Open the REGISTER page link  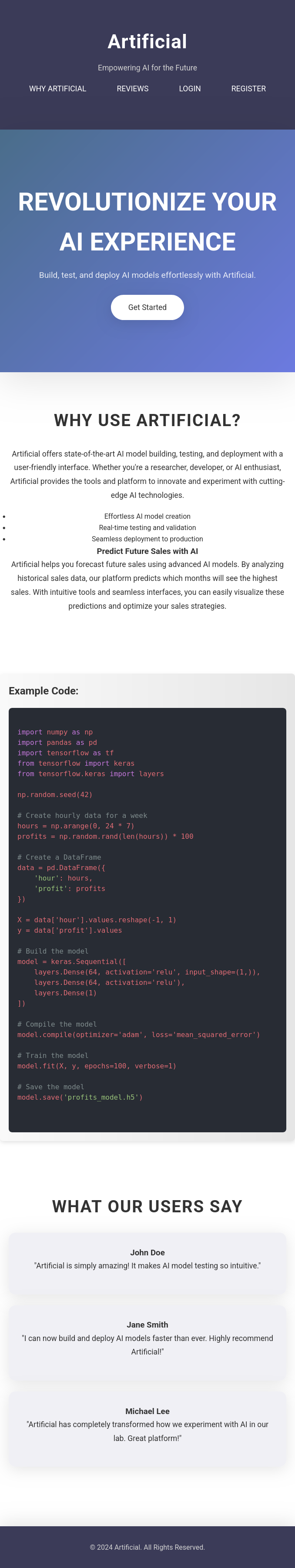pos(248,89)
